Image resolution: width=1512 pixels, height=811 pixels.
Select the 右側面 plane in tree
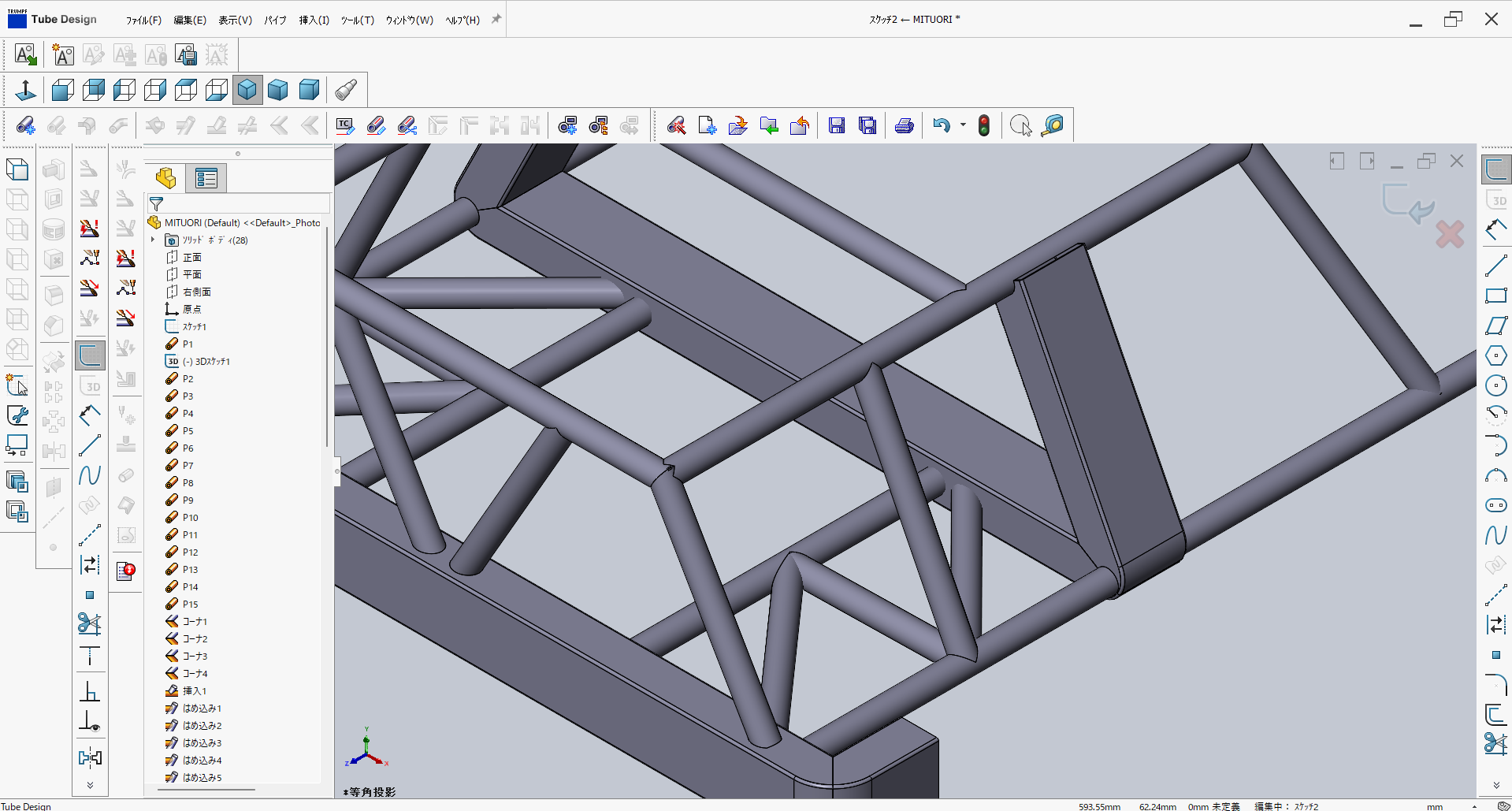tap(196, 292)
